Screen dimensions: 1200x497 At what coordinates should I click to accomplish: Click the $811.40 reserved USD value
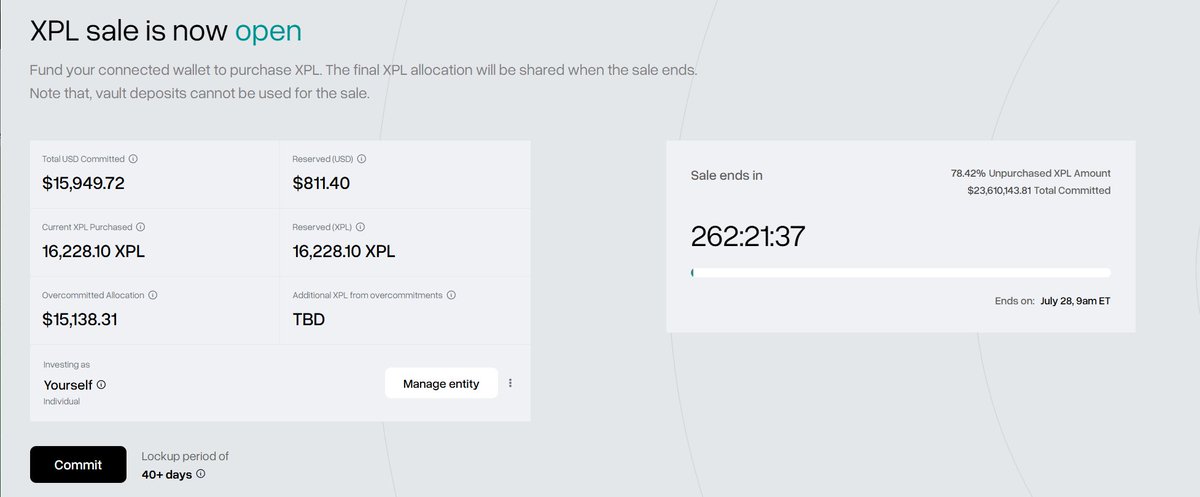click(321, 183)
